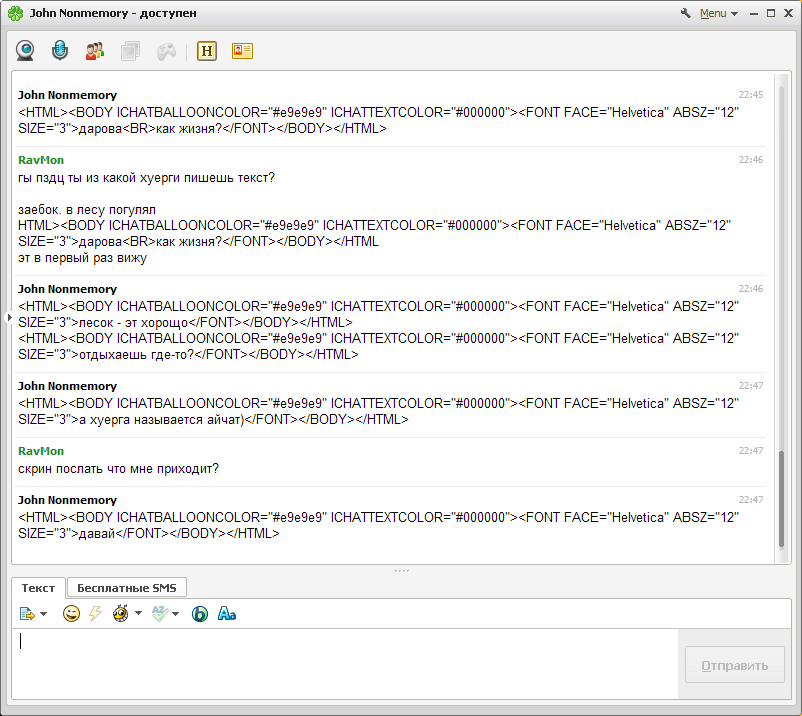Click the wrench settings icon
Screen dimensions: 802x716
685,13
